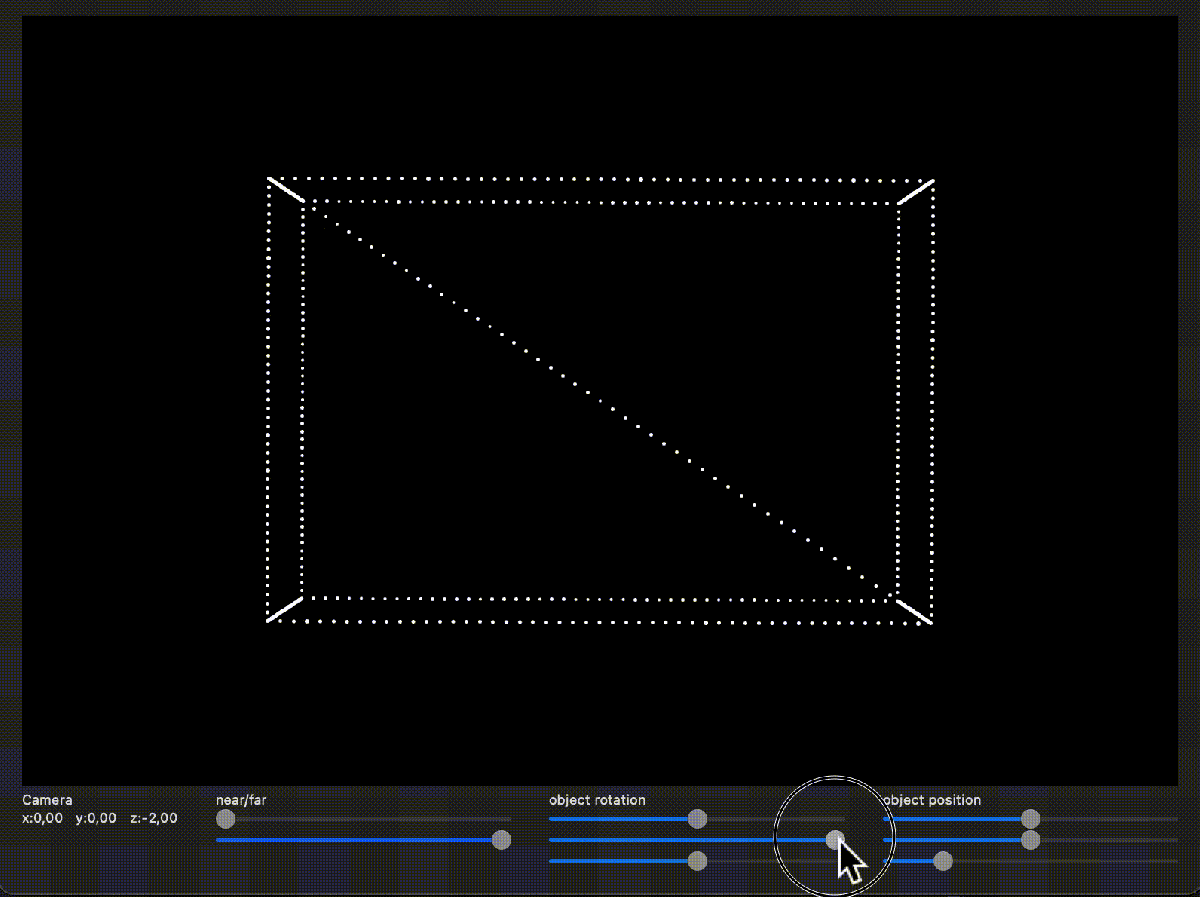
Task: Click the far plane slider handle
Action: coord(503,840)
